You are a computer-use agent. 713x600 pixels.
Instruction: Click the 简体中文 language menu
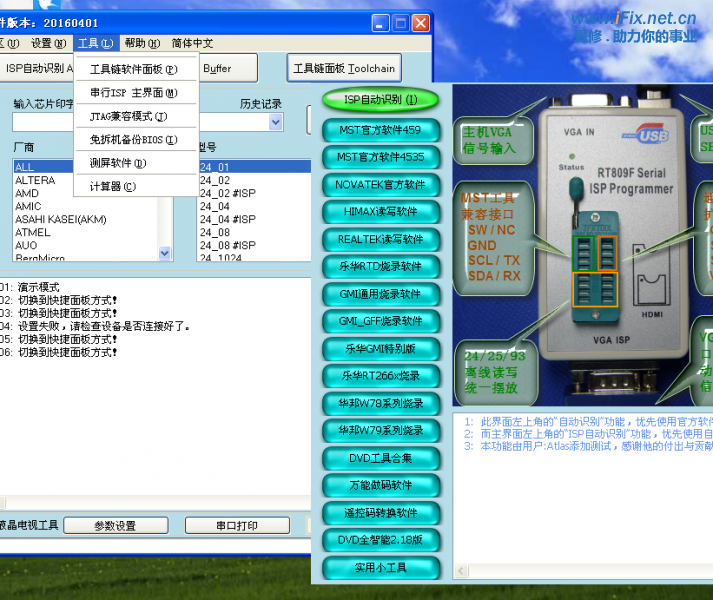click(192, 43)
